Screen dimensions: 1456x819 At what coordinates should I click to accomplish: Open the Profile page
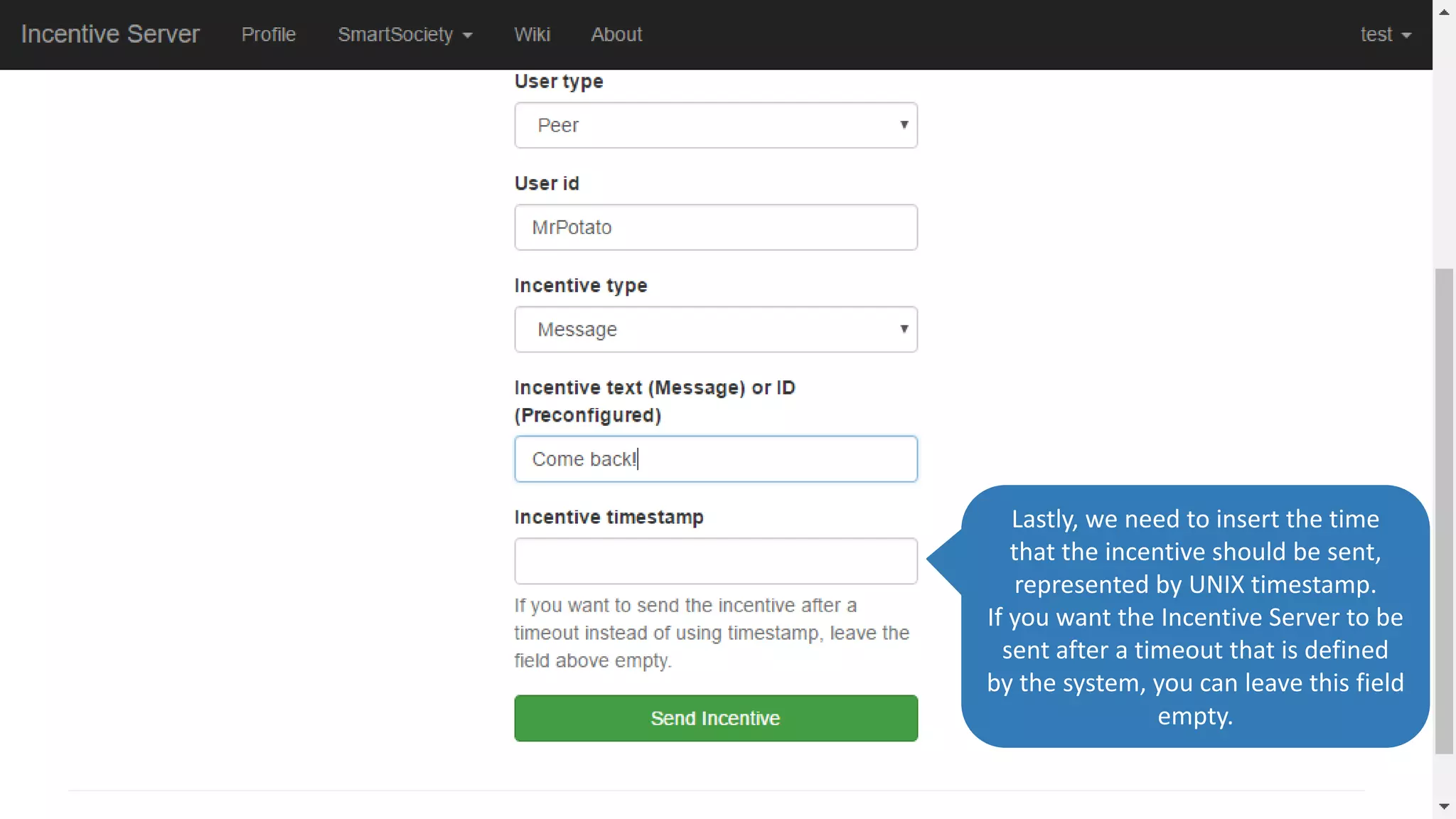click(x=268, y=34)
